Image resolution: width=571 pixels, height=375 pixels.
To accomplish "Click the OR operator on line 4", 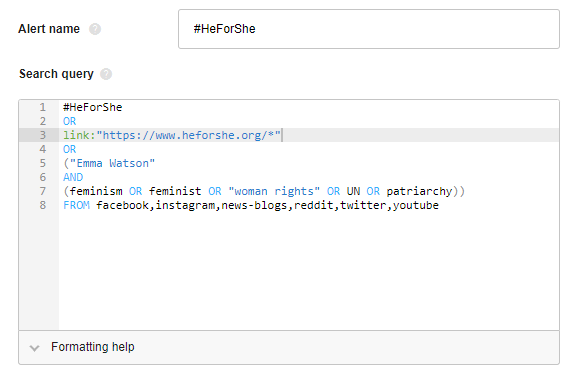I will (x=70, y=149).
